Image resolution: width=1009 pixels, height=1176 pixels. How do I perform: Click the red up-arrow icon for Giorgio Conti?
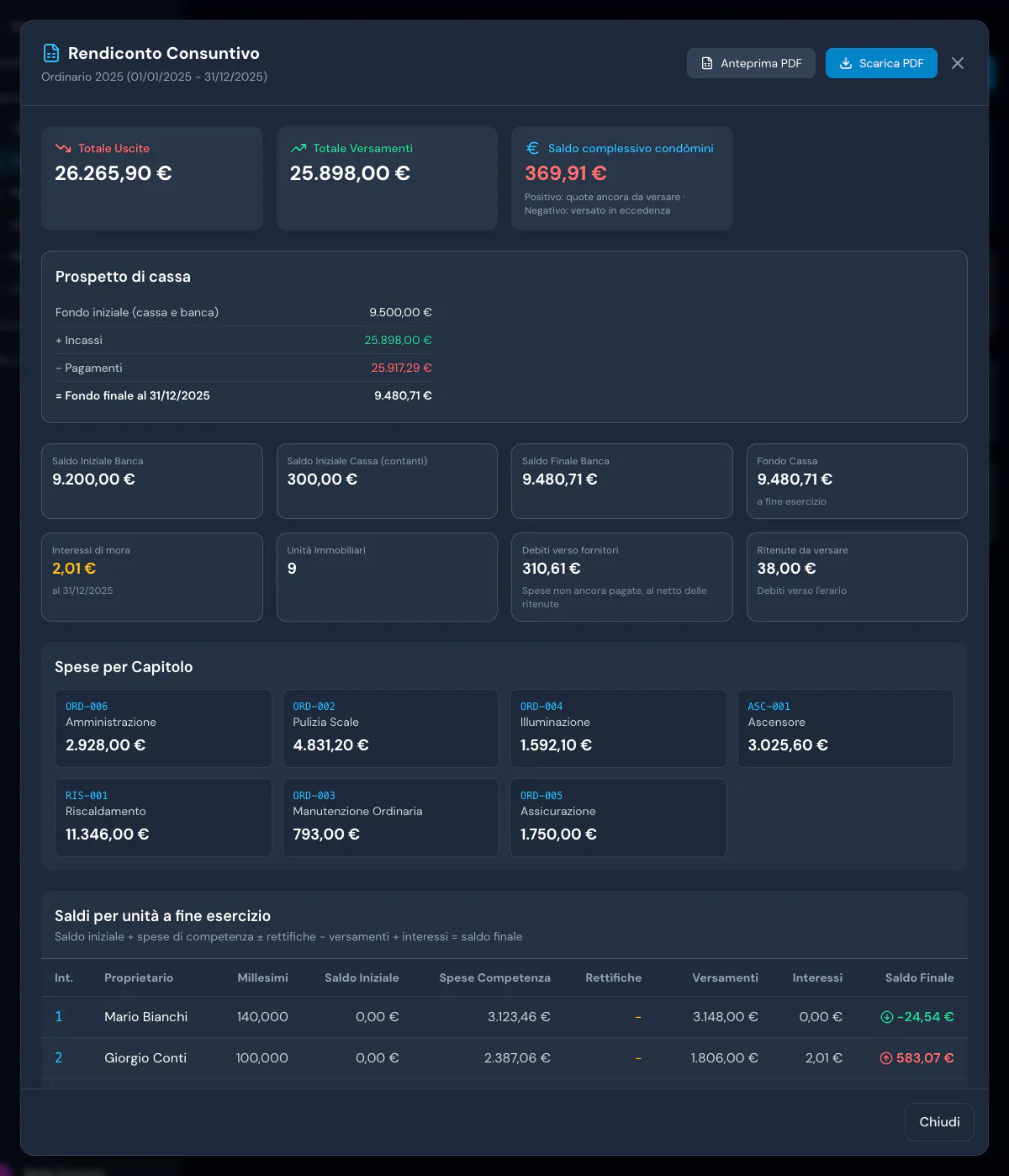click(x=886, y=1058)
